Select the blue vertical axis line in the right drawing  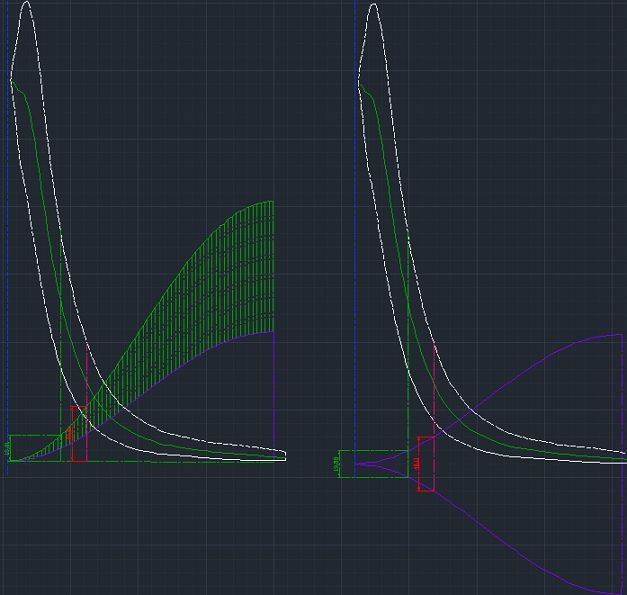(355, 240)
